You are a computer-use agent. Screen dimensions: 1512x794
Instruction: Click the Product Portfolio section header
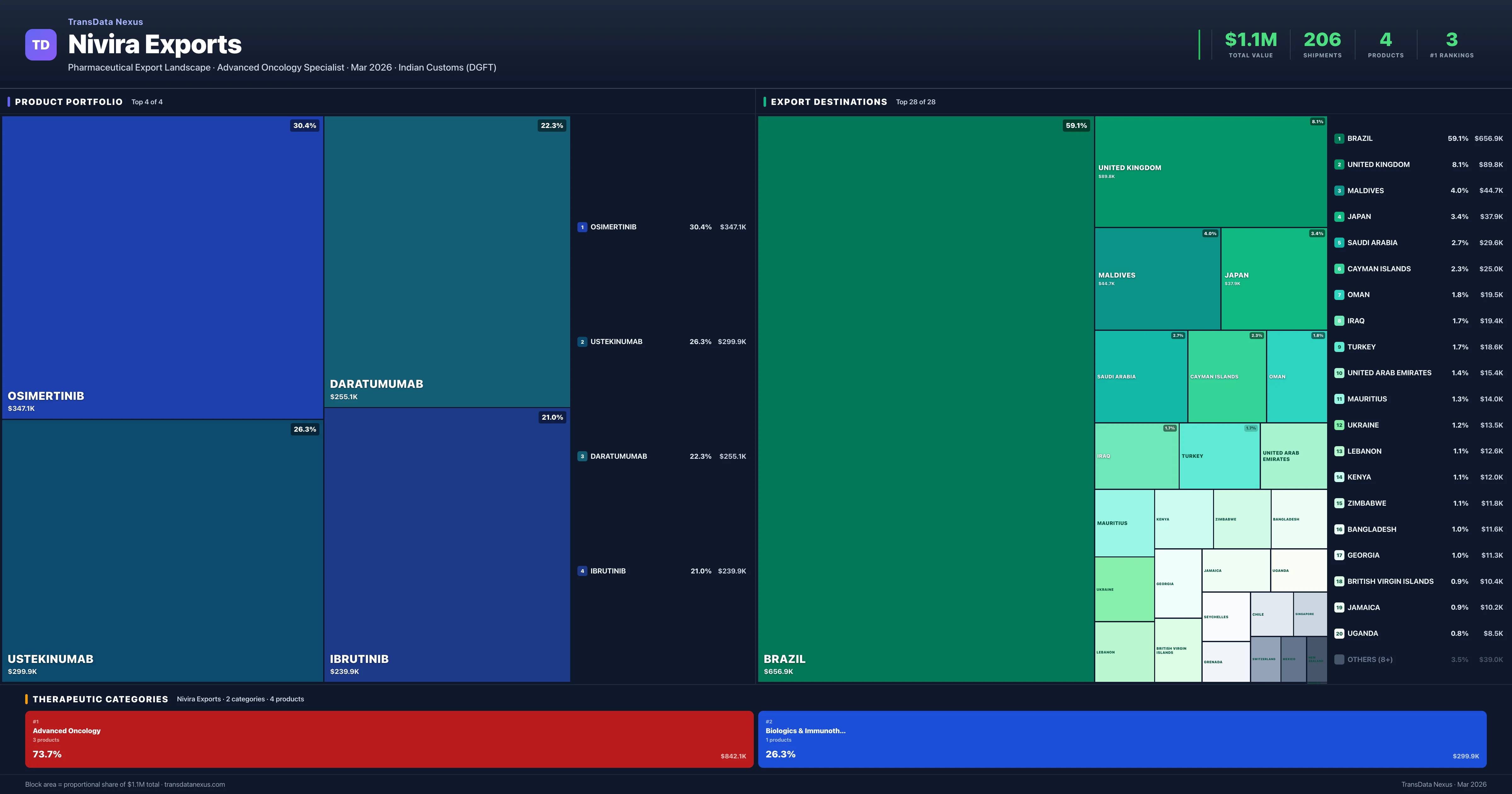coord(69,102)
